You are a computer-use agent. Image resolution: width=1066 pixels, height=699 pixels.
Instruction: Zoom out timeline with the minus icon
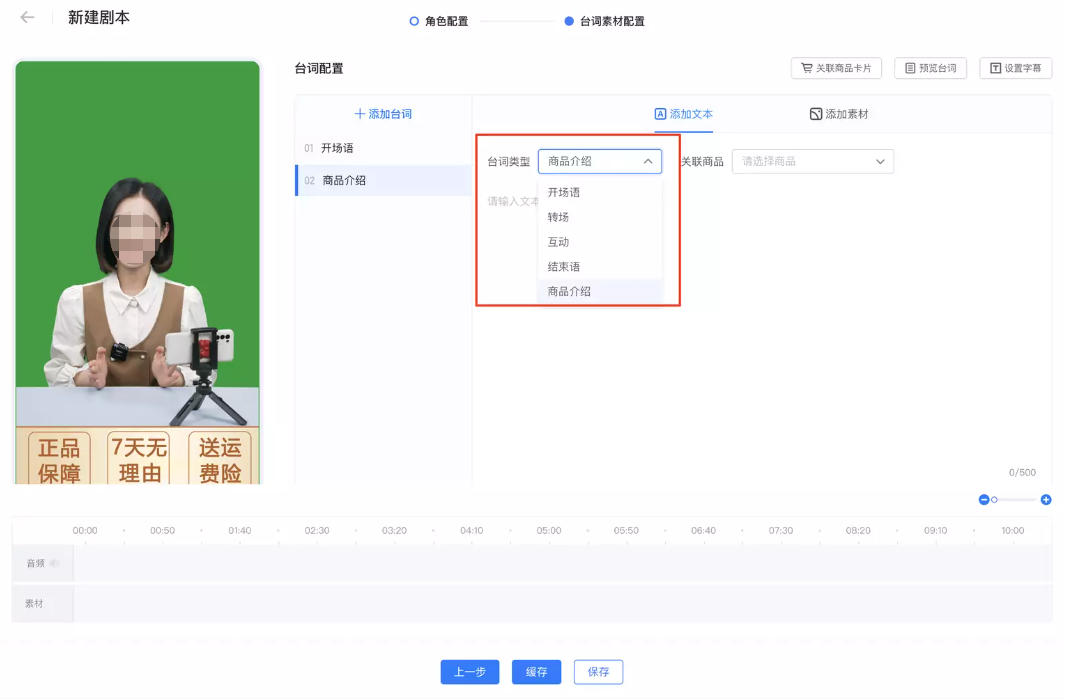point(983,499)
